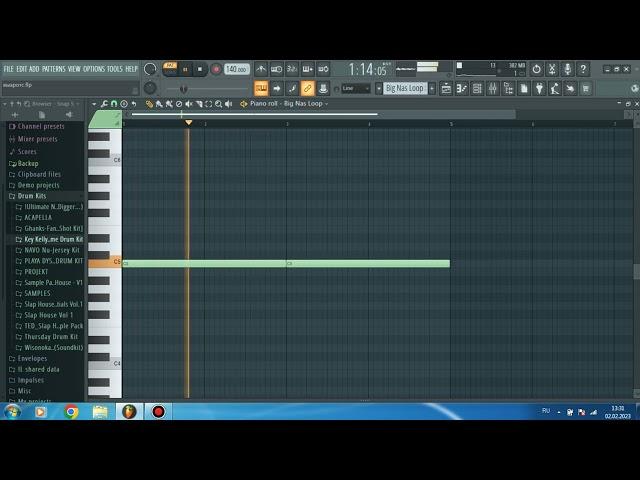
Task: Open the Big Nas Loop pattern selector
Action: [405, 89]
